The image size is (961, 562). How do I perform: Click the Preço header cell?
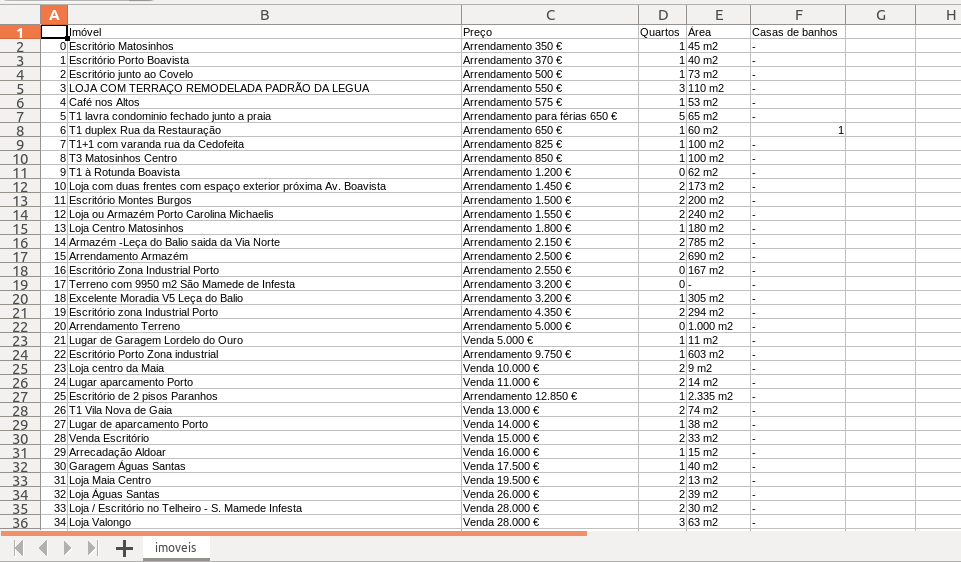click(549, 32)
